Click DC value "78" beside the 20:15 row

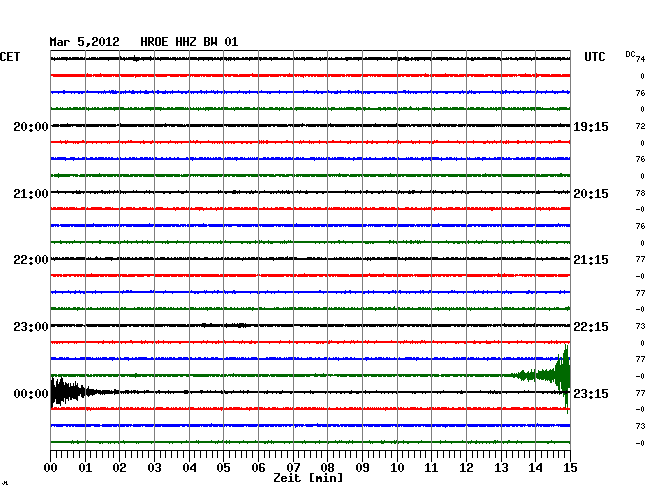[640, 193]
